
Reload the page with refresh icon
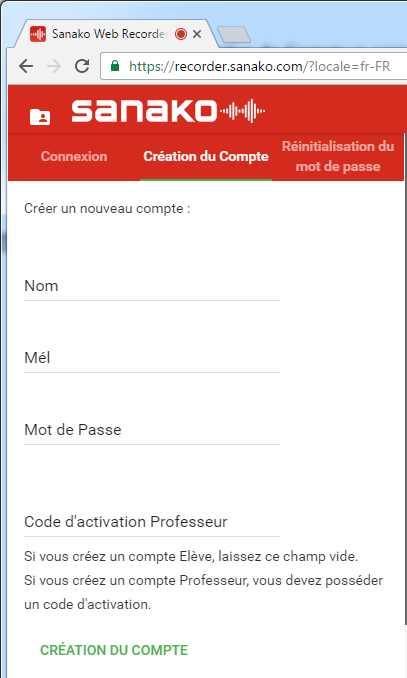point(82,66)
